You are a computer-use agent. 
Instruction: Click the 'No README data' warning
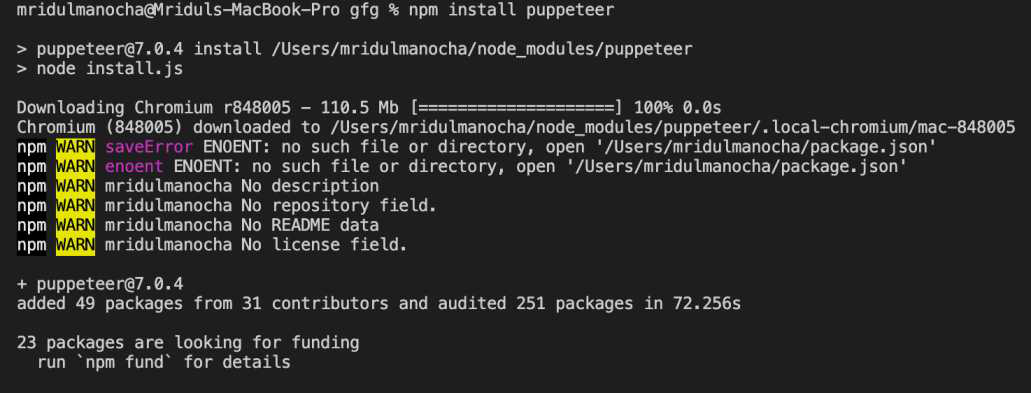pyautogui.click(x=310, y=225)
